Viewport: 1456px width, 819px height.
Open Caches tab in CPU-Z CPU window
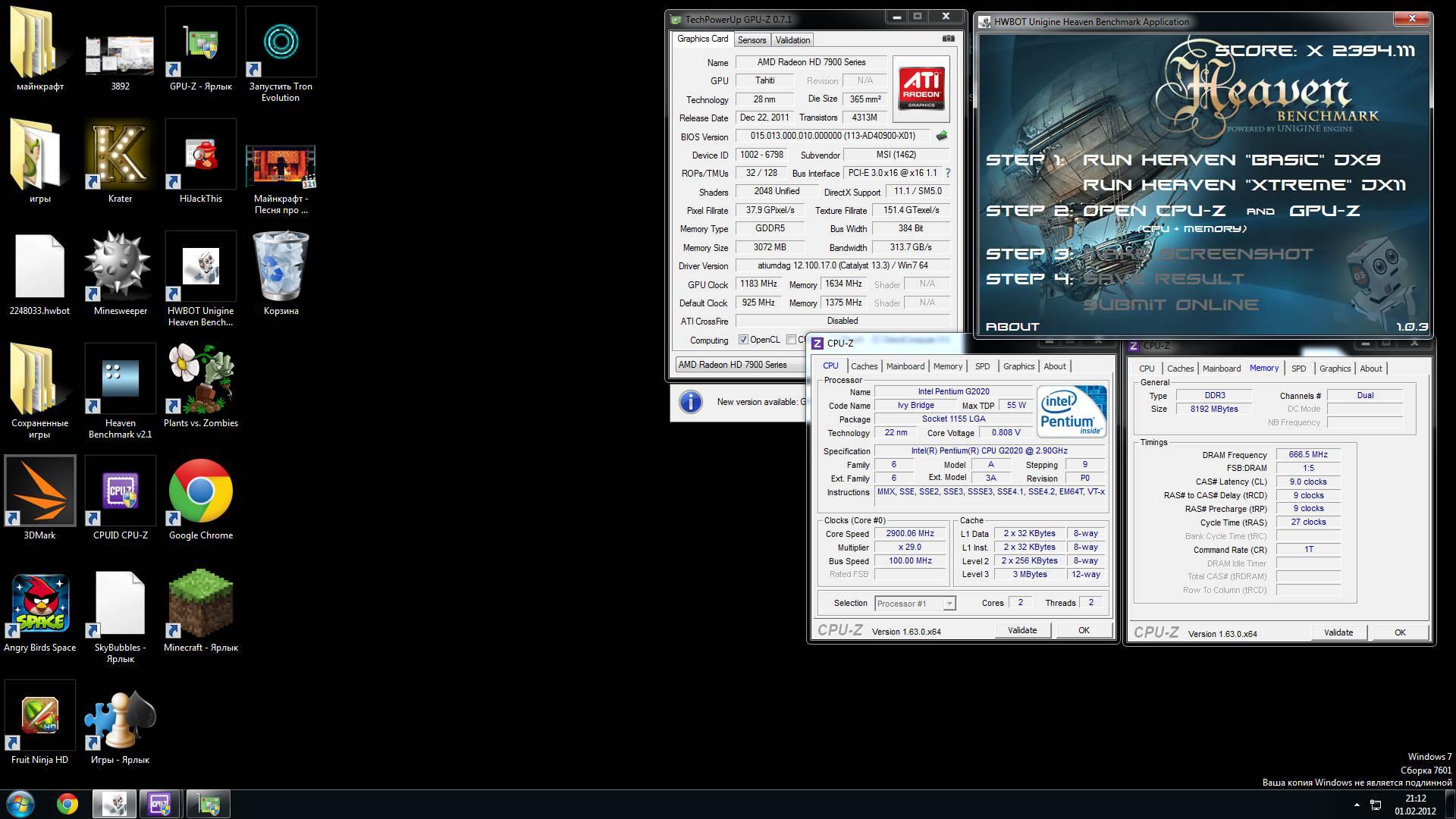click(864, 366)
